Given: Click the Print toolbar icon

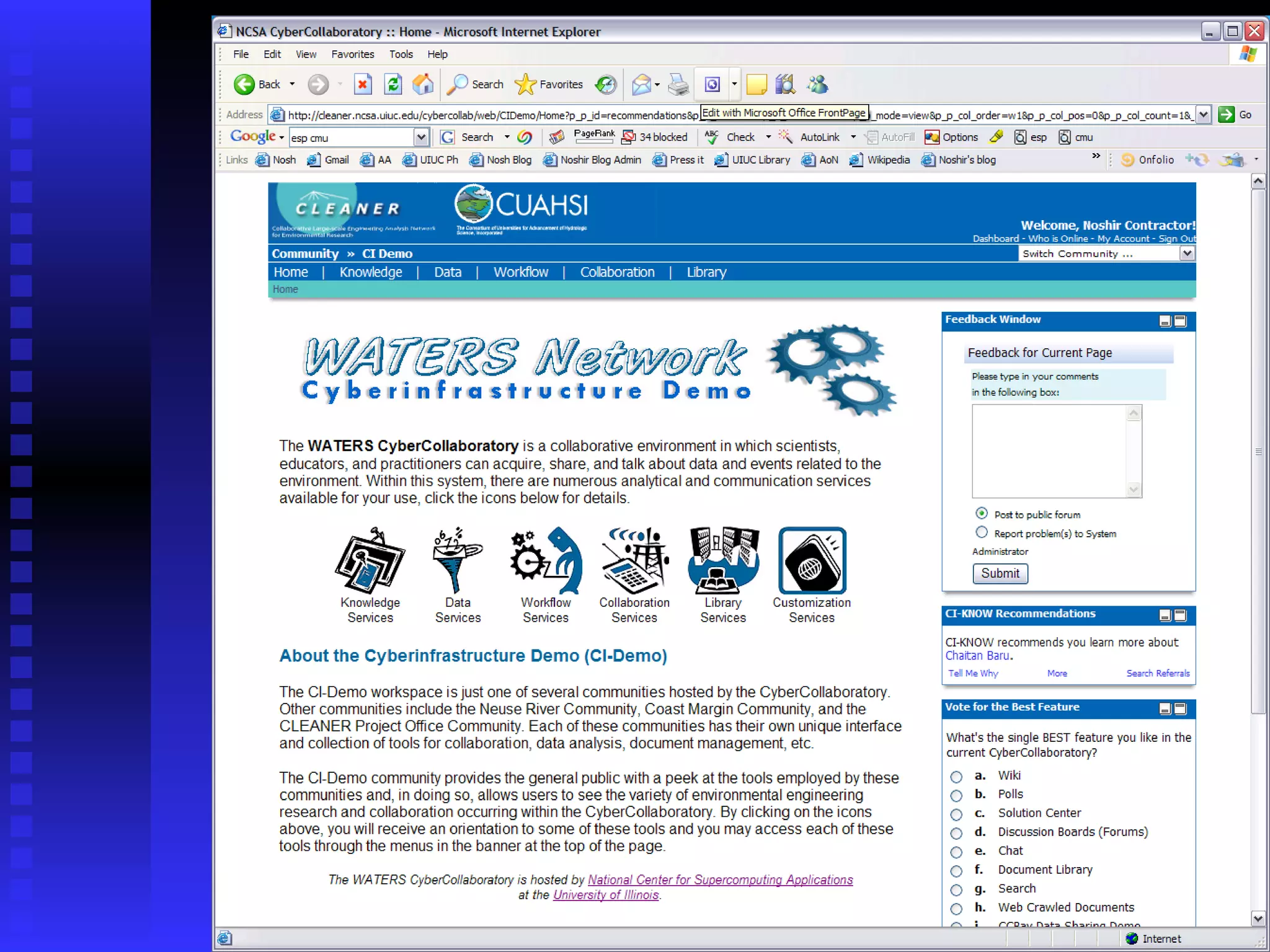Looking at the screenshot, I should pos(678,84).
